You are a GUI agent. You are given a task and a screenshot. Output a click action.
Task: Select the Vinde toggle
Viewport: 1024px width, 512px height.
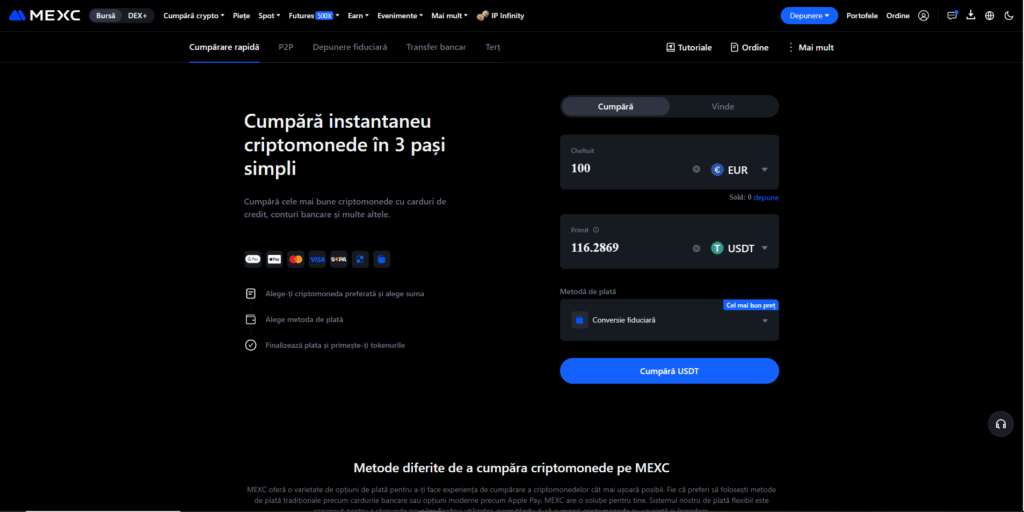[723, 106]
